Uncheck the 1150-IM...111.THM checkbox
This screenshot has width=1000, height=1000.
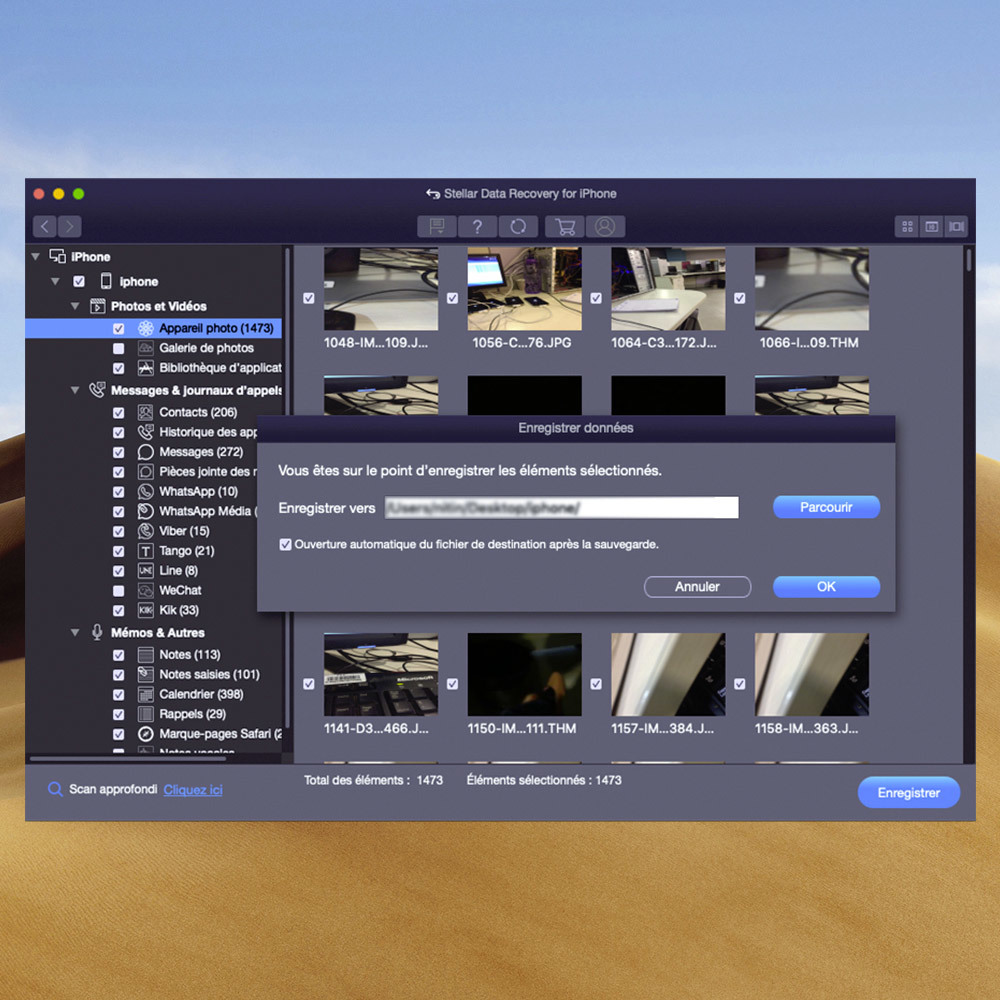[x=452, y=684]
